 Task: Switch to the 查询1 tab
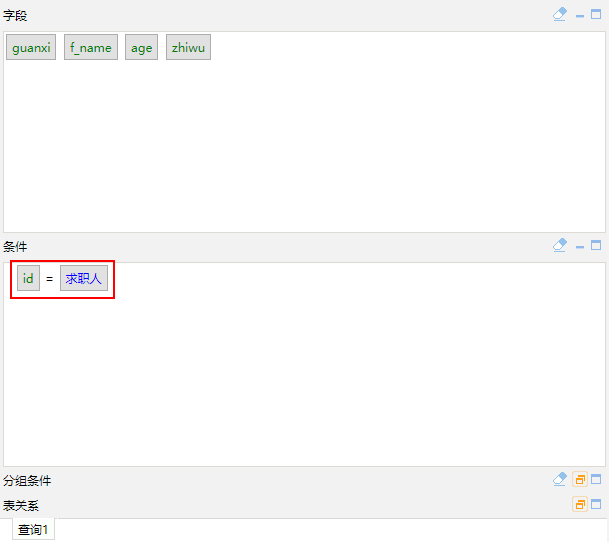point(33,530)
